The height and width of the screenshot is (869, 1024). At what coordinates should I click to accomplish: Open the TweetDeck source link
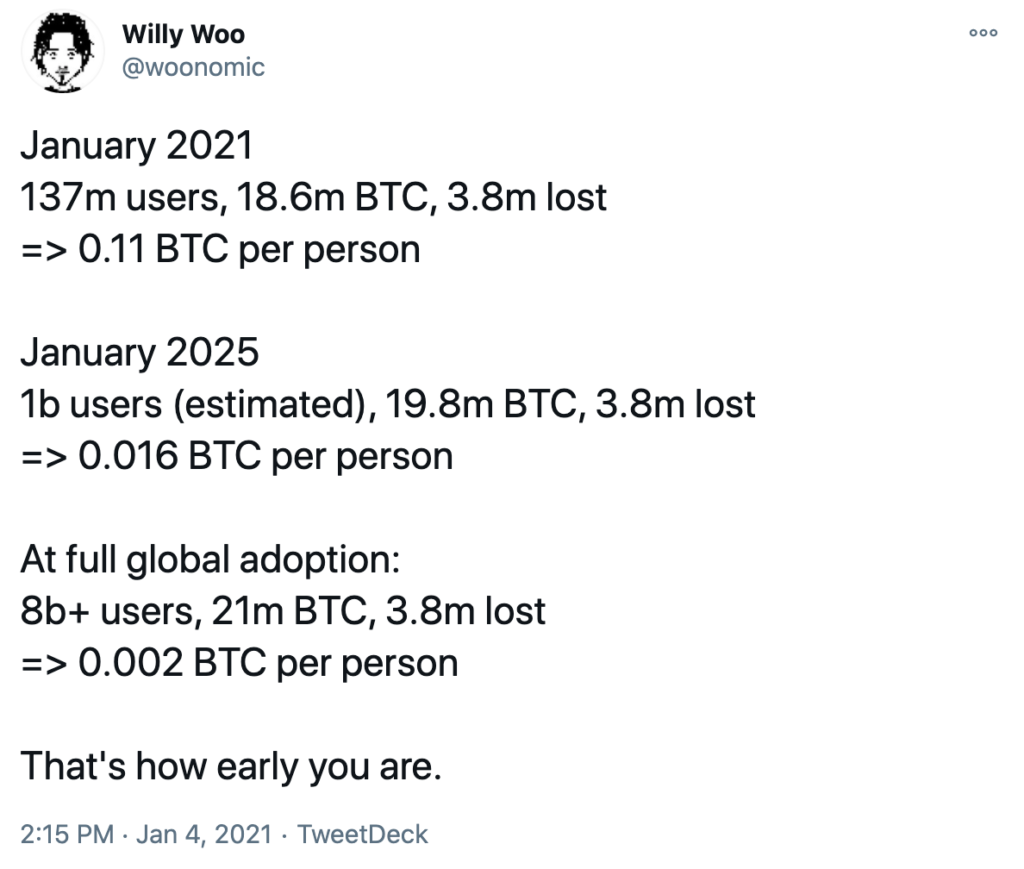362,834
